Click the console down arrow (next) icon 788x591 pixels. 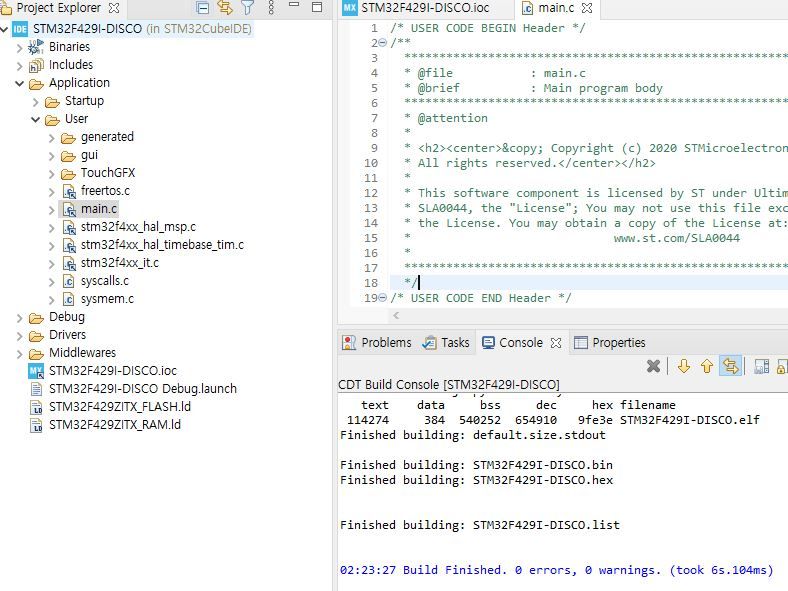[x=683, y=366]
